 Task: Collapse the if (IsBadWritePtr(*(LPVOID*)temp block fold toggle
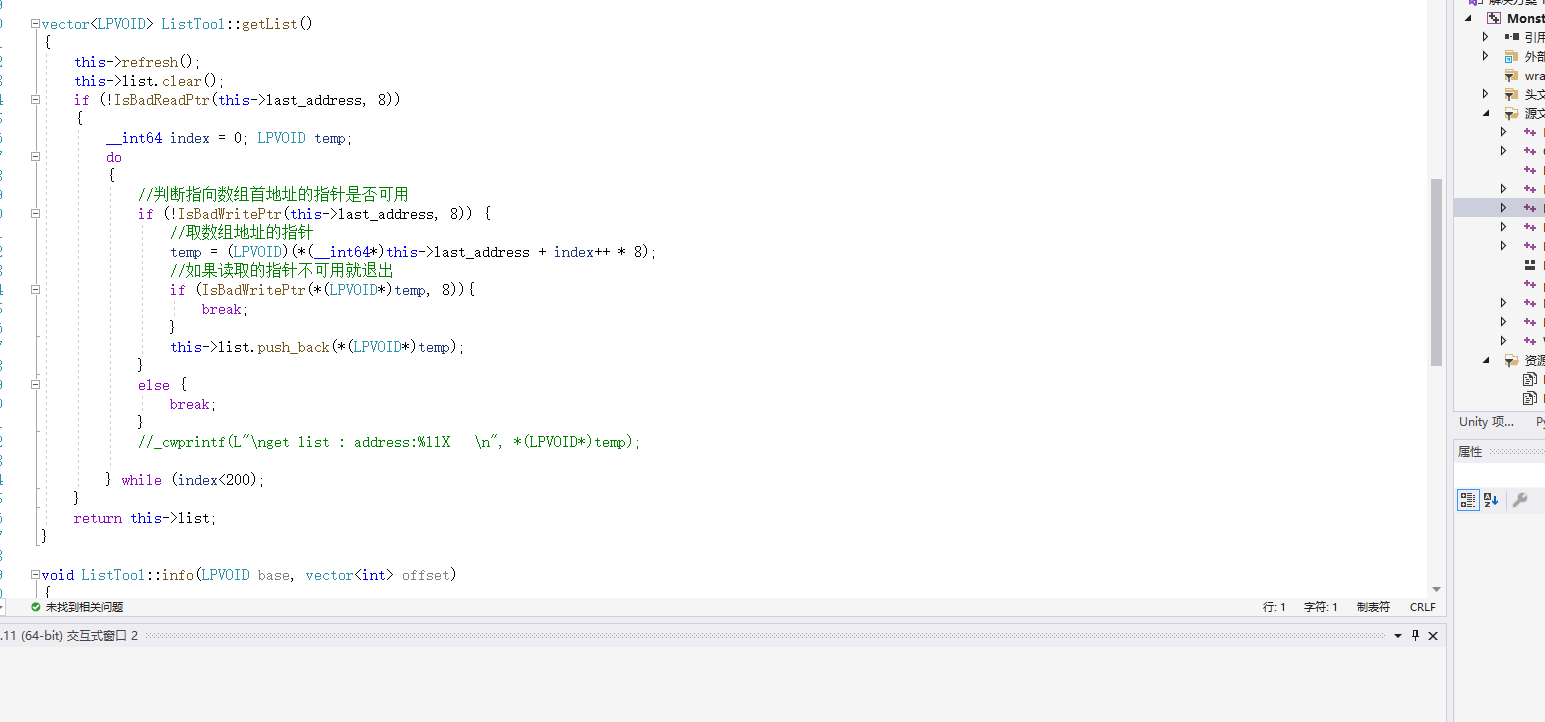(36, 289)
